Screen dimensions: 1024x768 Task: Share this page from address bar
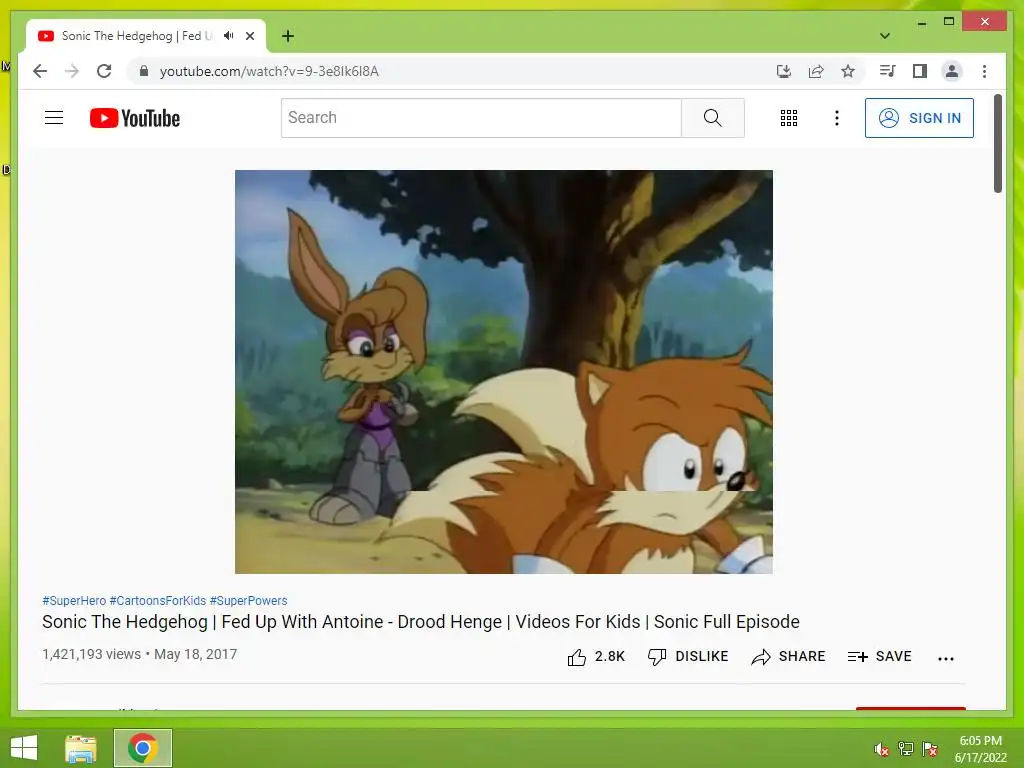coord(816,71)
